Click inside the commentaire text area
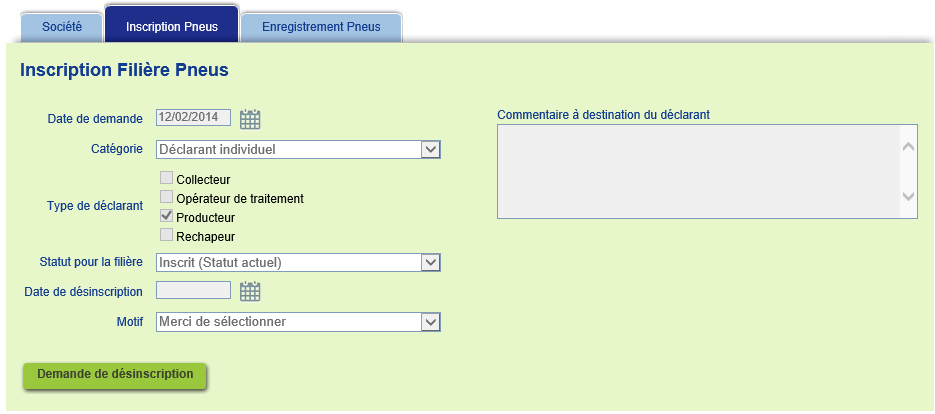935x414 pixels. coord(698,171)
